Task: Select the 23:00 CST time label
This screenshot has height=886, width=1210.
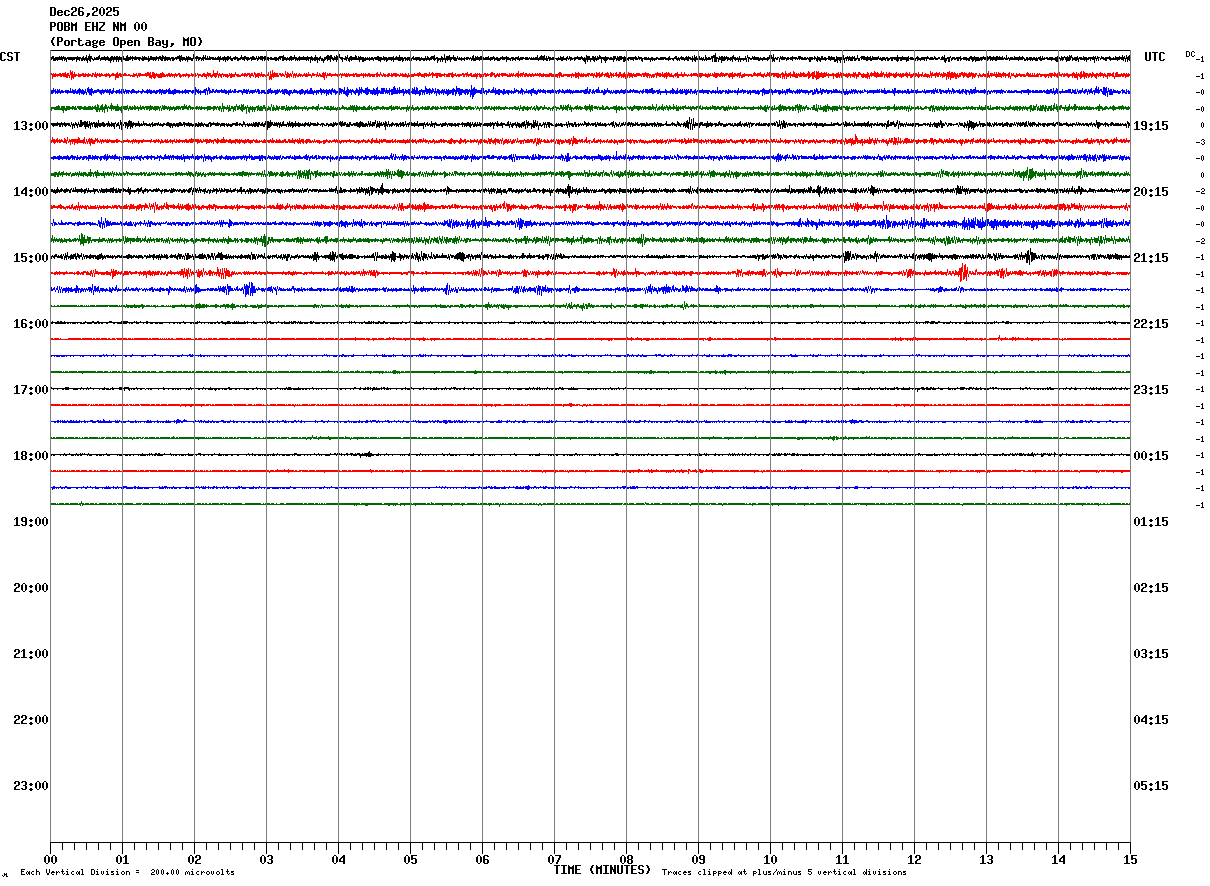Action: pyautogui.click(x=31, y=786)
